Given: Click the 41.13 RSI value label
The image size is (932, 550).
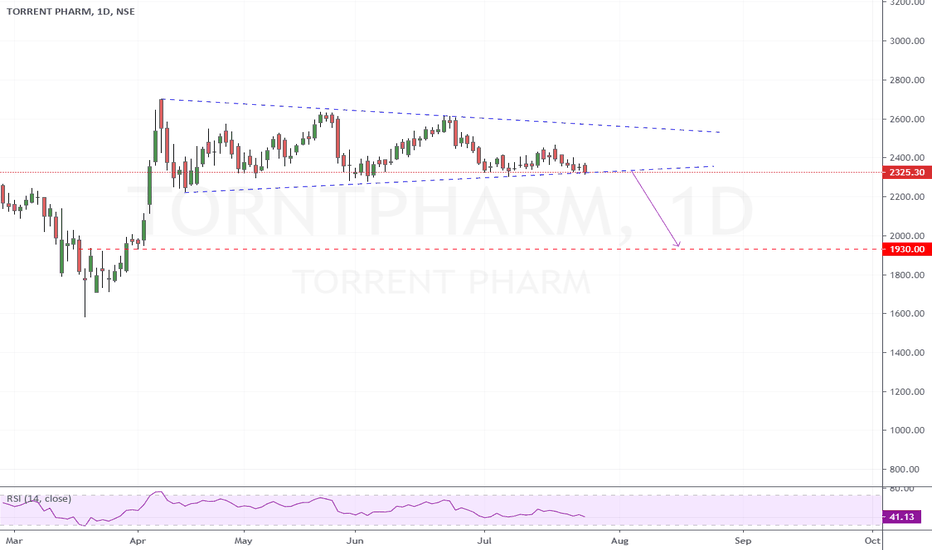Looking at the screenshot, I should 902,517.
